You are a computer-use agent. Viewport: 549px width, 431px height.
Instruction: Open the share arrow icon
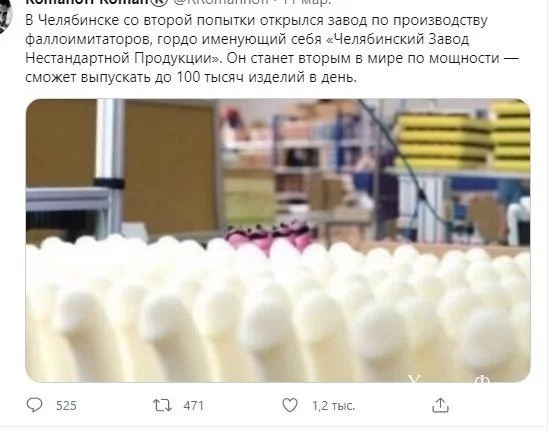pyautogui.click(x=440, y=405)
